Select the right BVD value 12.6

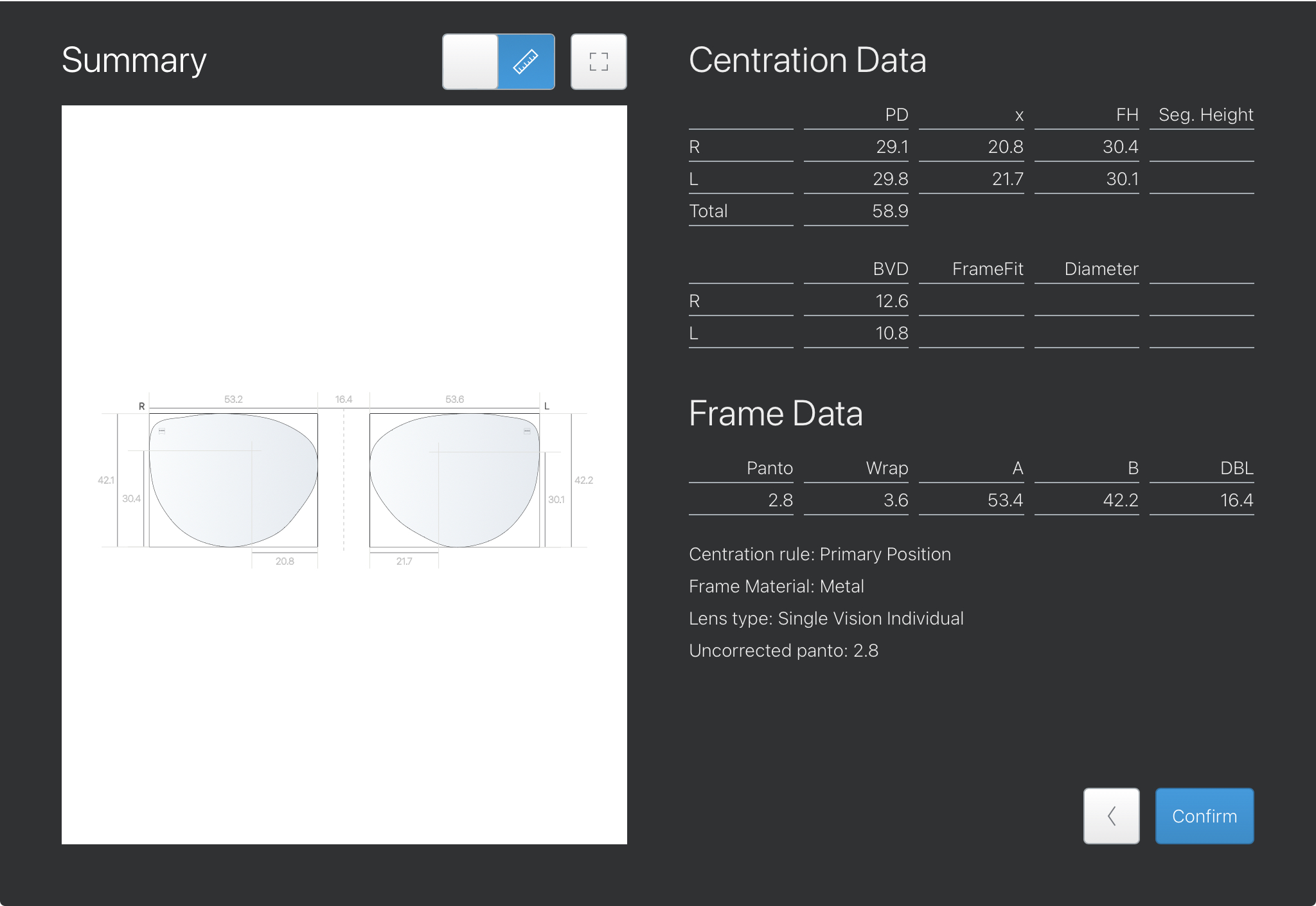[x=891, y=301]
